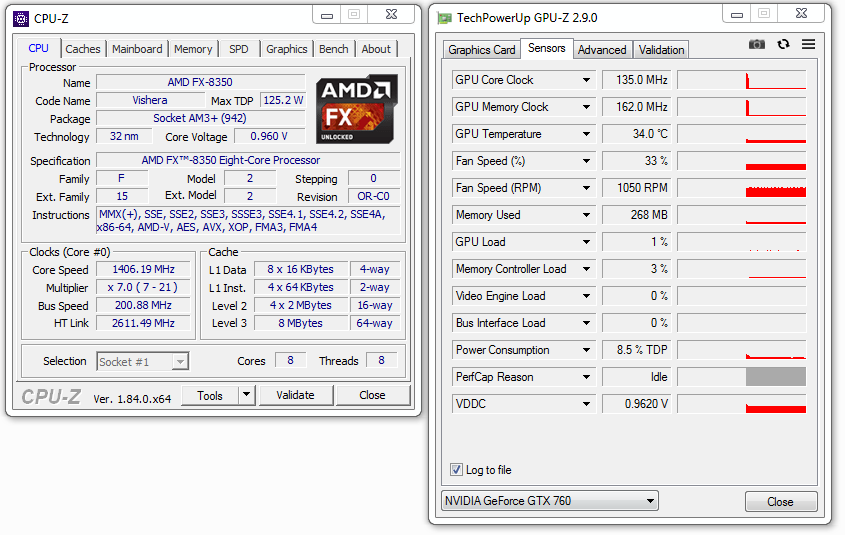Click the Fan Speed (RPM) history graph

742,188
